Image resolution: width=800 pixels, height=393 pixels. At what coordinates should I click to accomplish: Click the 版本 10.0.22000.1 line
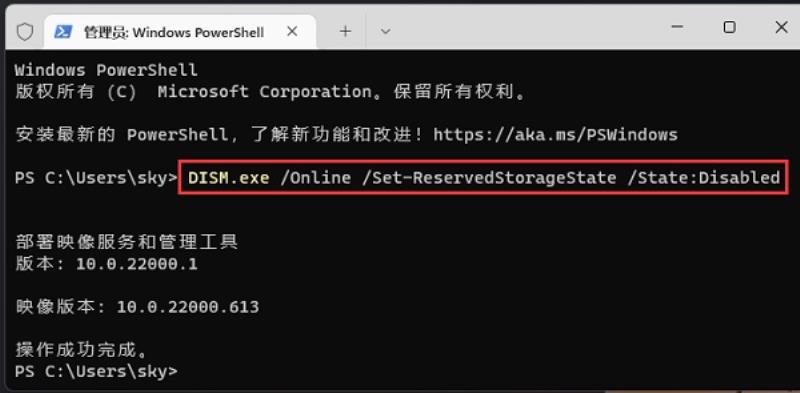click(x=106, y=264)
